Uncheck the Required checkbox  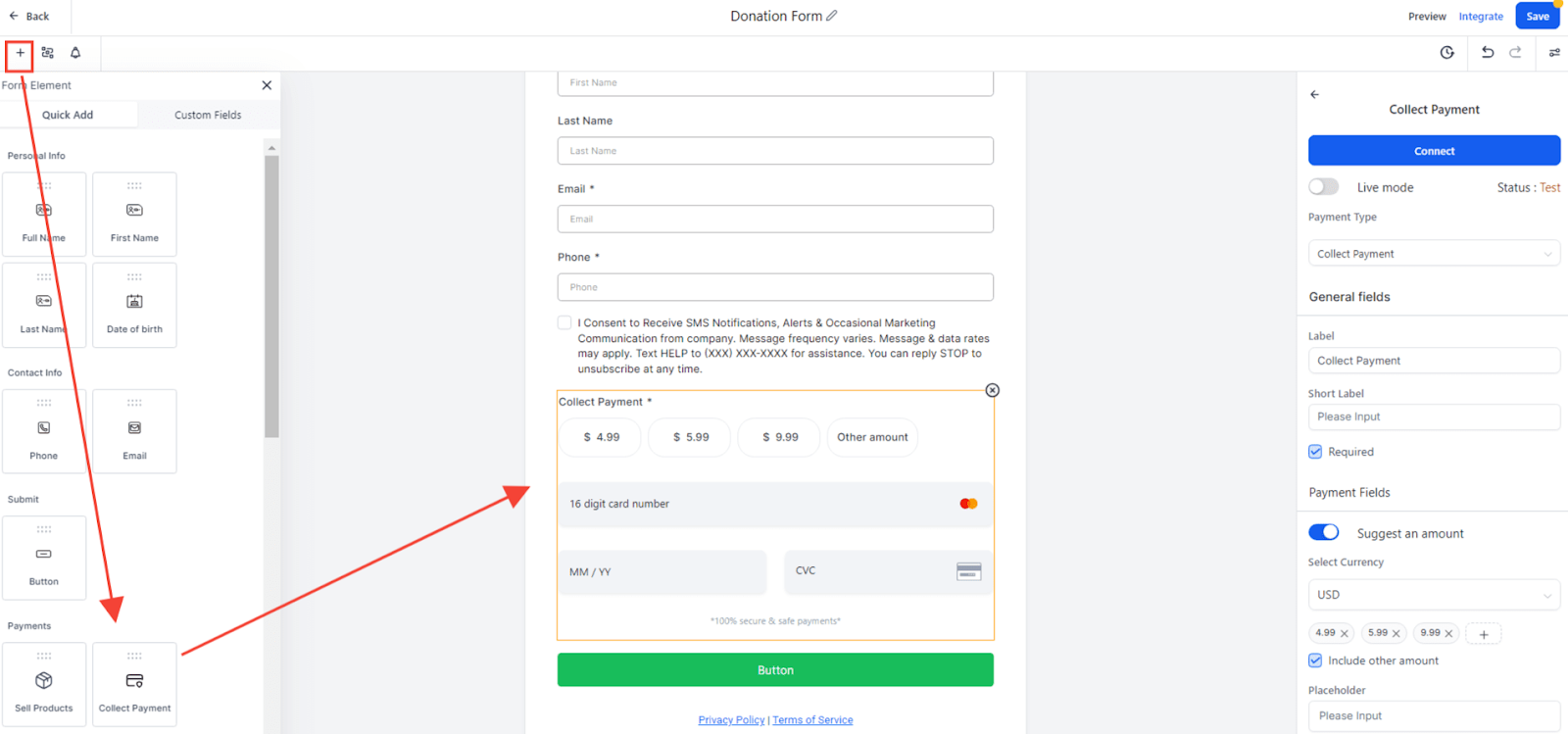click(1315, 452)
